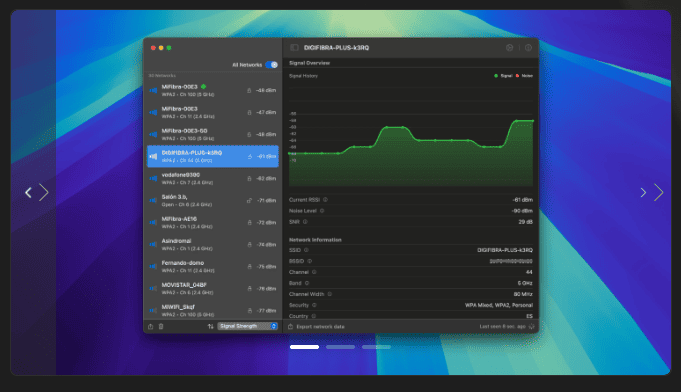Select the third carousel page indicator

pos(376,347)
